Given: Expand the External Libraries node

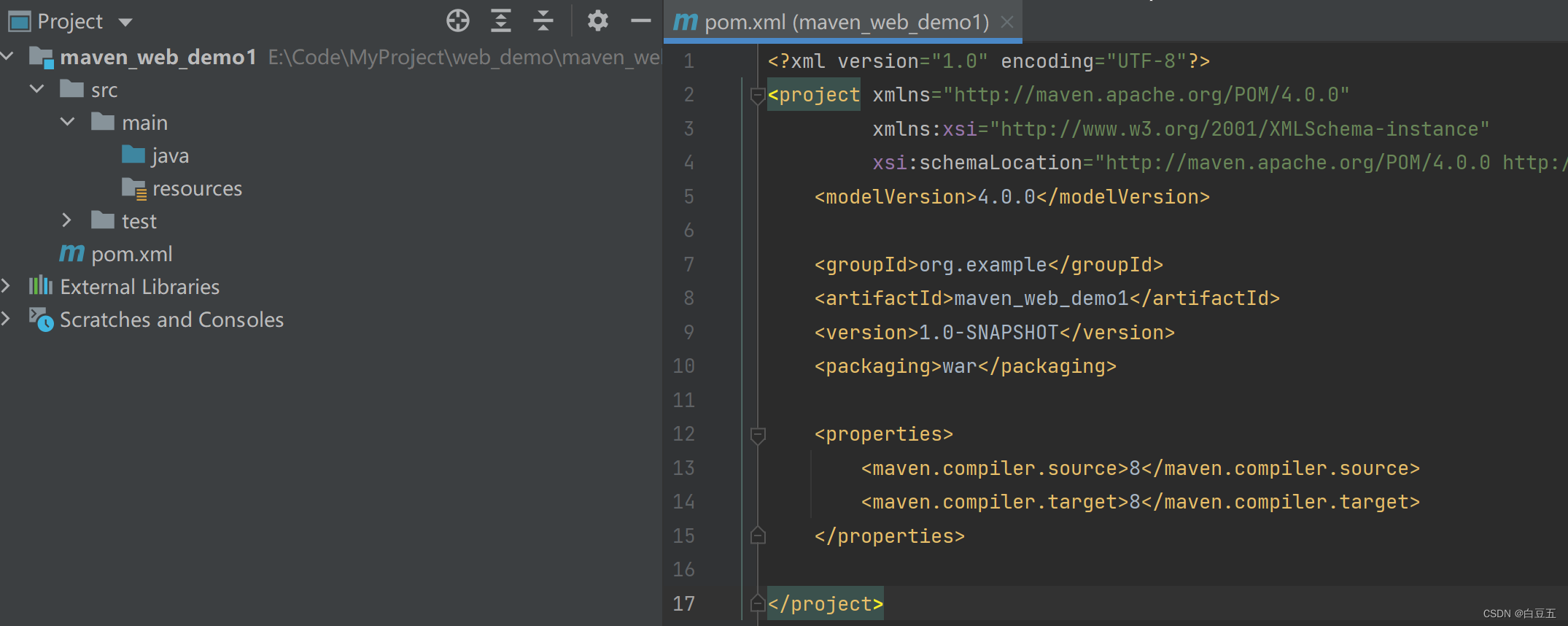Looking at the screenshot, I should (6, 286).
